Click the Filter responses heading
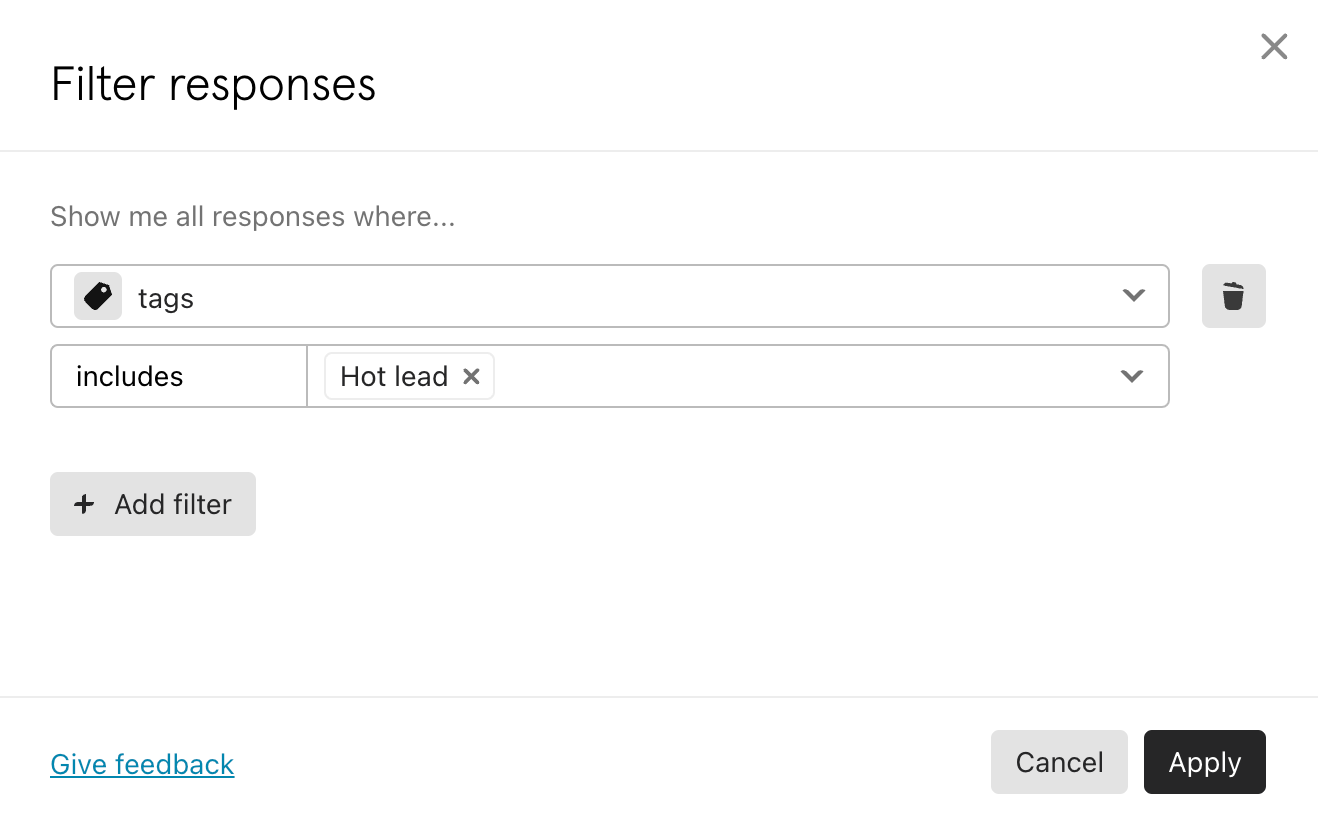1318x816 pixels. pyautogui.click(x=213, y=84)
